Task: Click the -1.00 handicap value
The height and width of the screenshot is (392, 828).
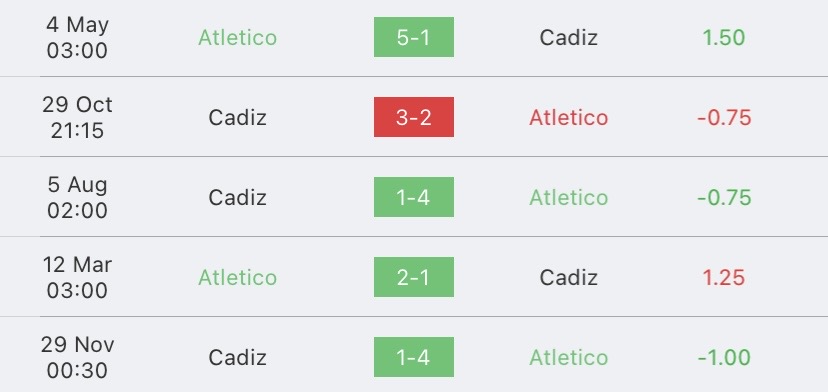Action: point(724,358)
